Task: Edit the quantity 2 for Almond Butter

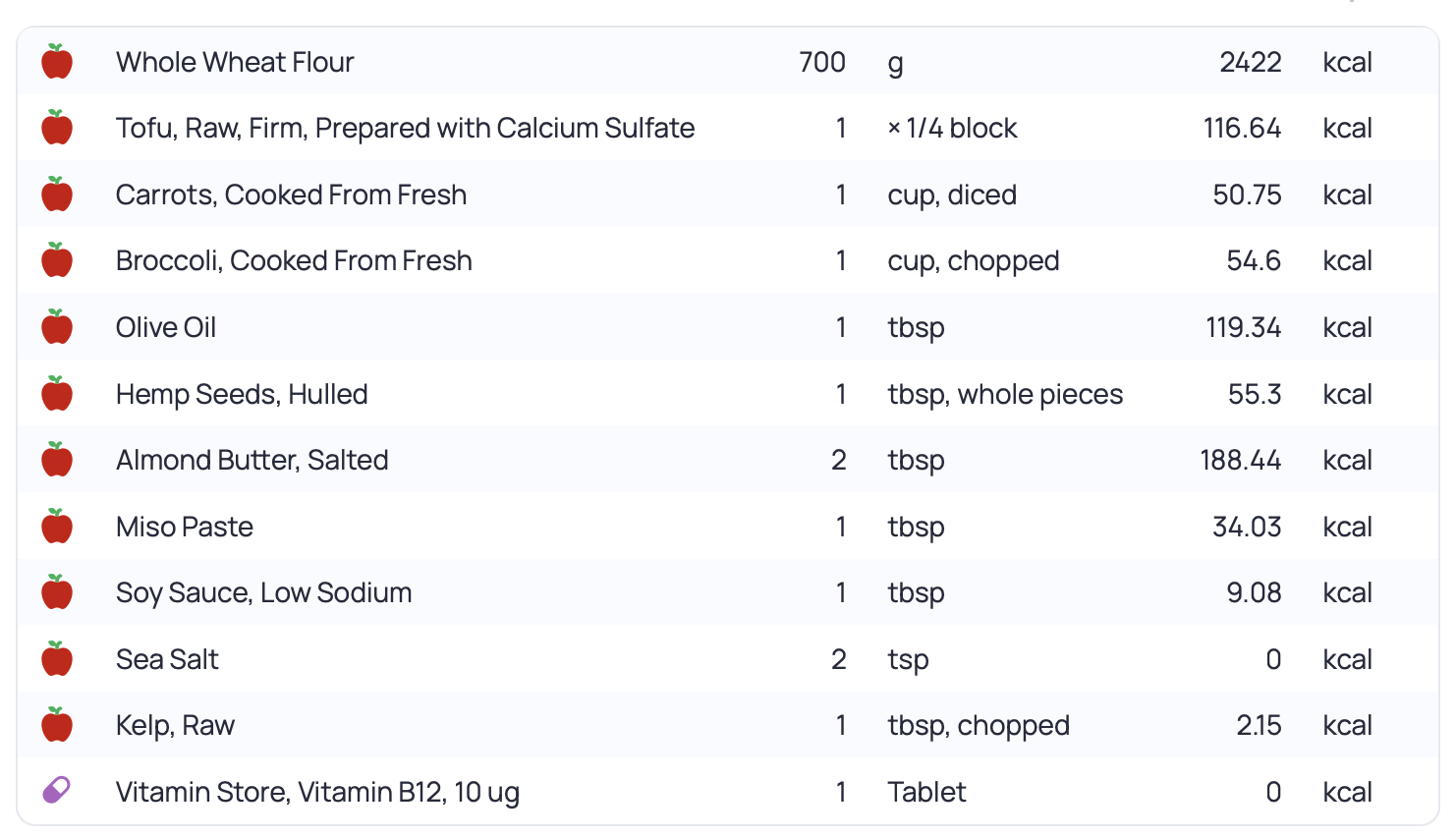Action: click(838, 460)
